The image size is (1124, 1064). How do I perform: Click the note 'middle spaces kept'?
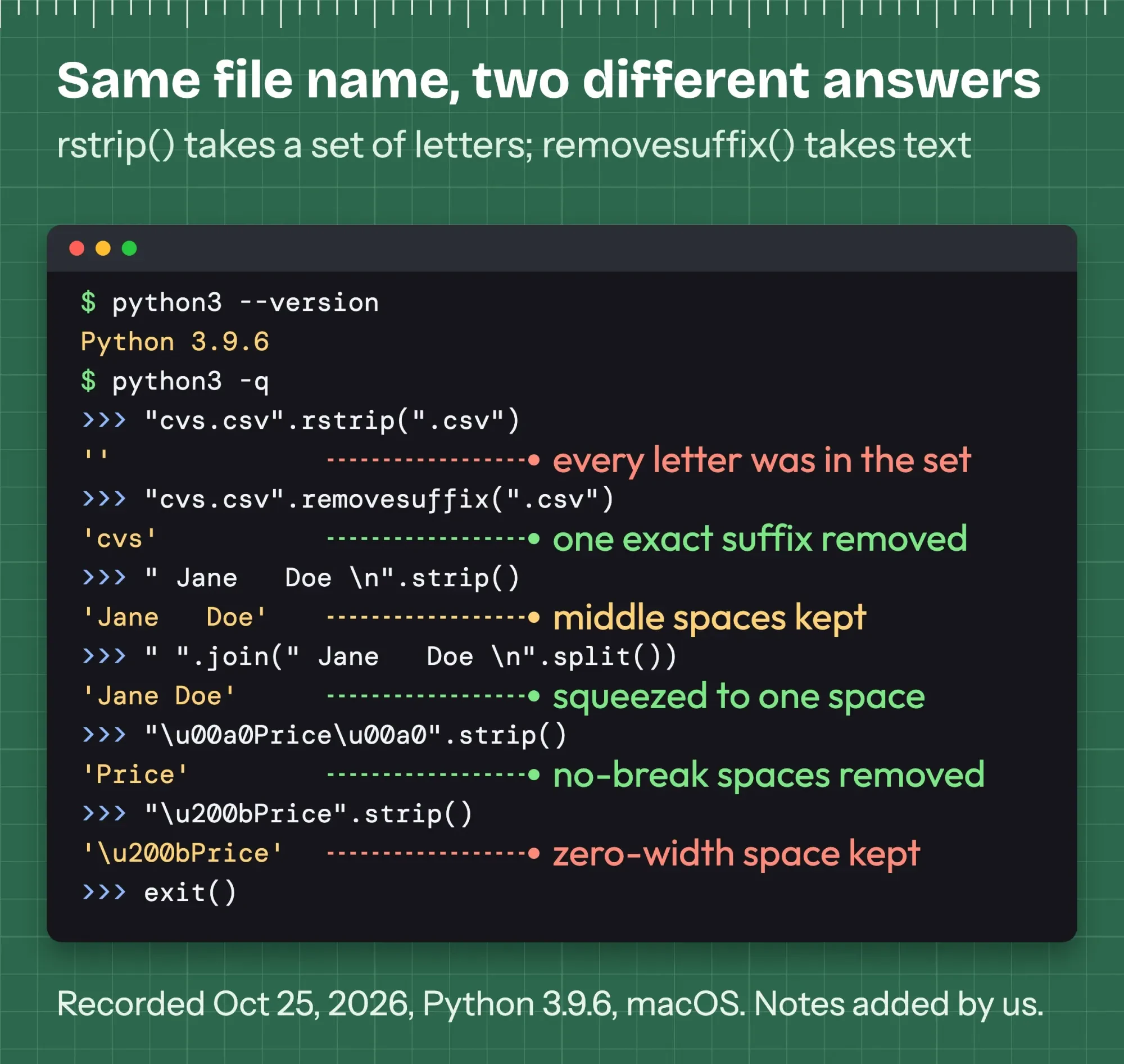point(709,618)
